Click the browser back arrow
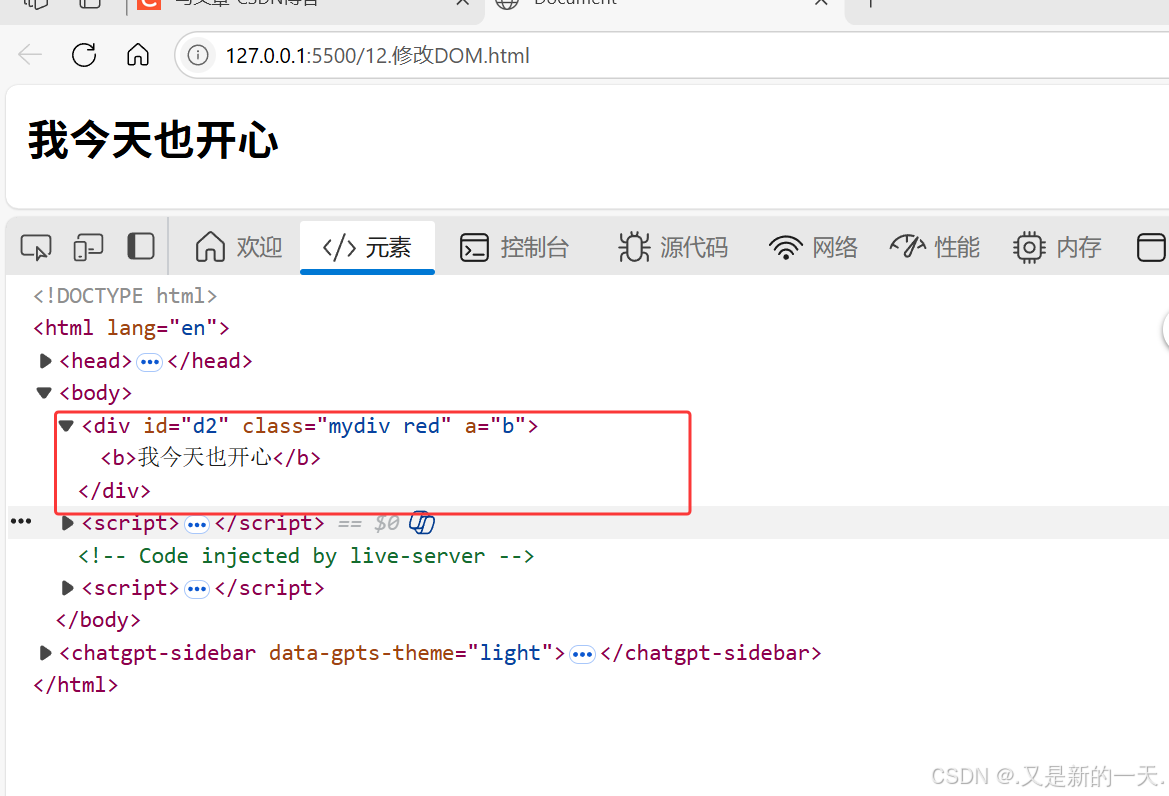Viewport: 1169px width, 796px height. tap(30, 54)
